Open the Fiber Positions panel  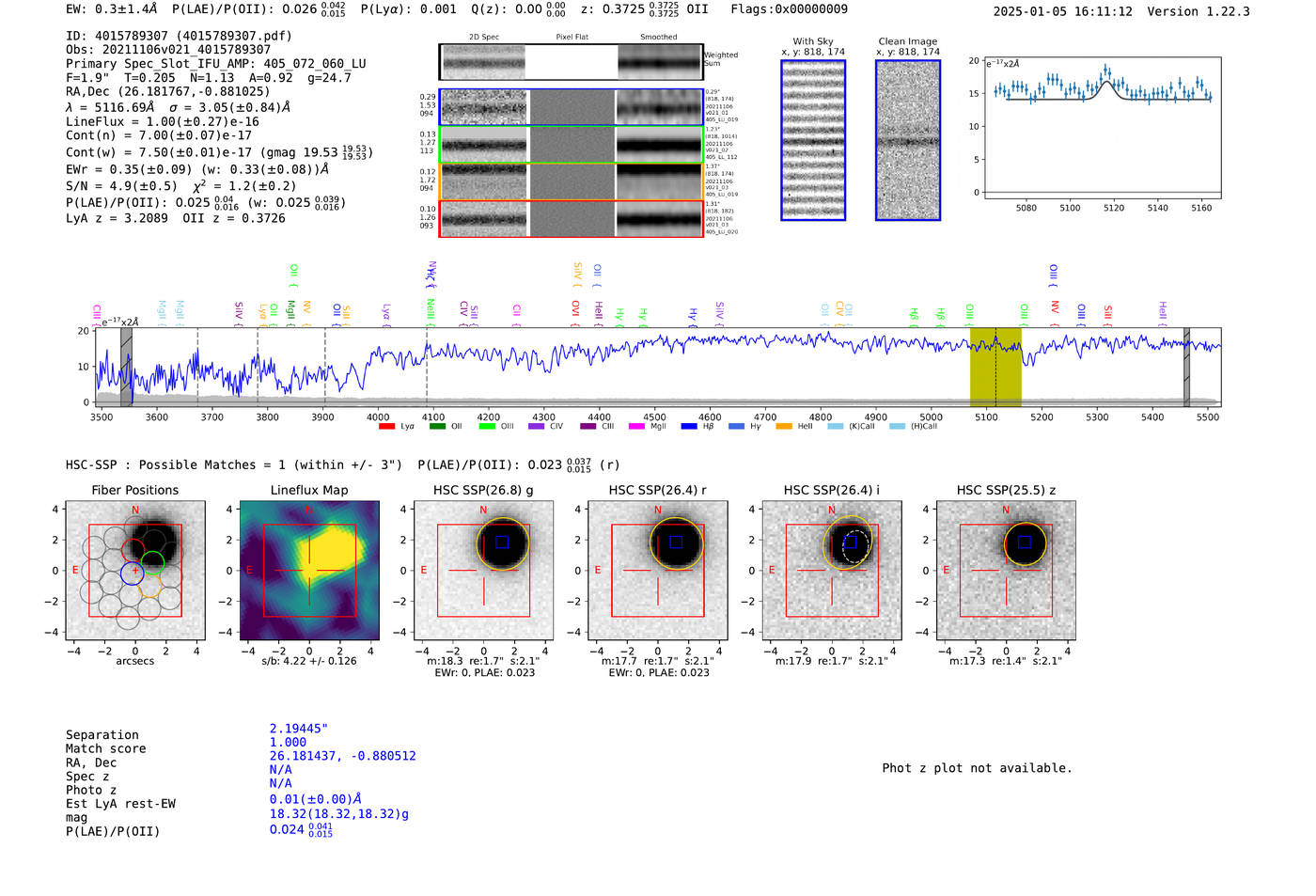coord(135,571)
